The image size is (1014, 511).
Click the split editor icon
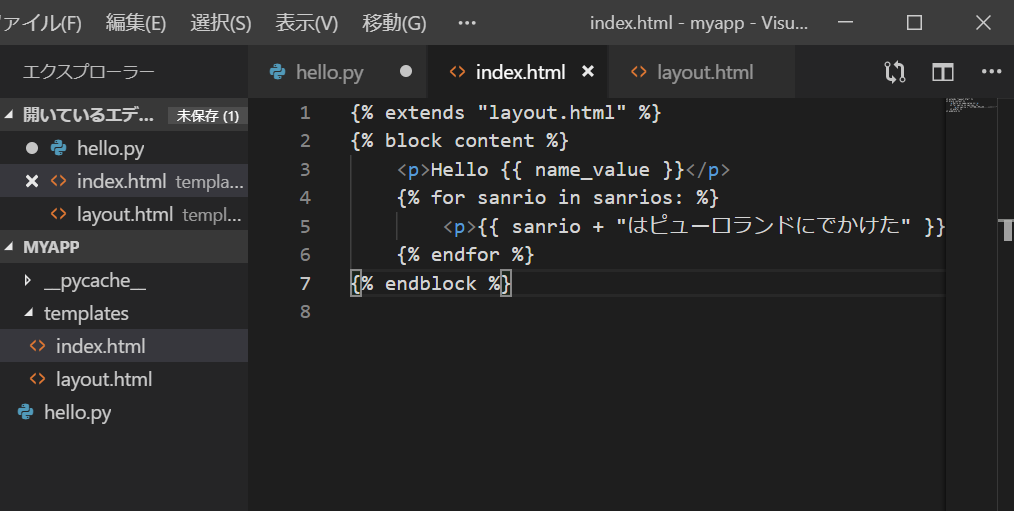[x=943, y=72]
